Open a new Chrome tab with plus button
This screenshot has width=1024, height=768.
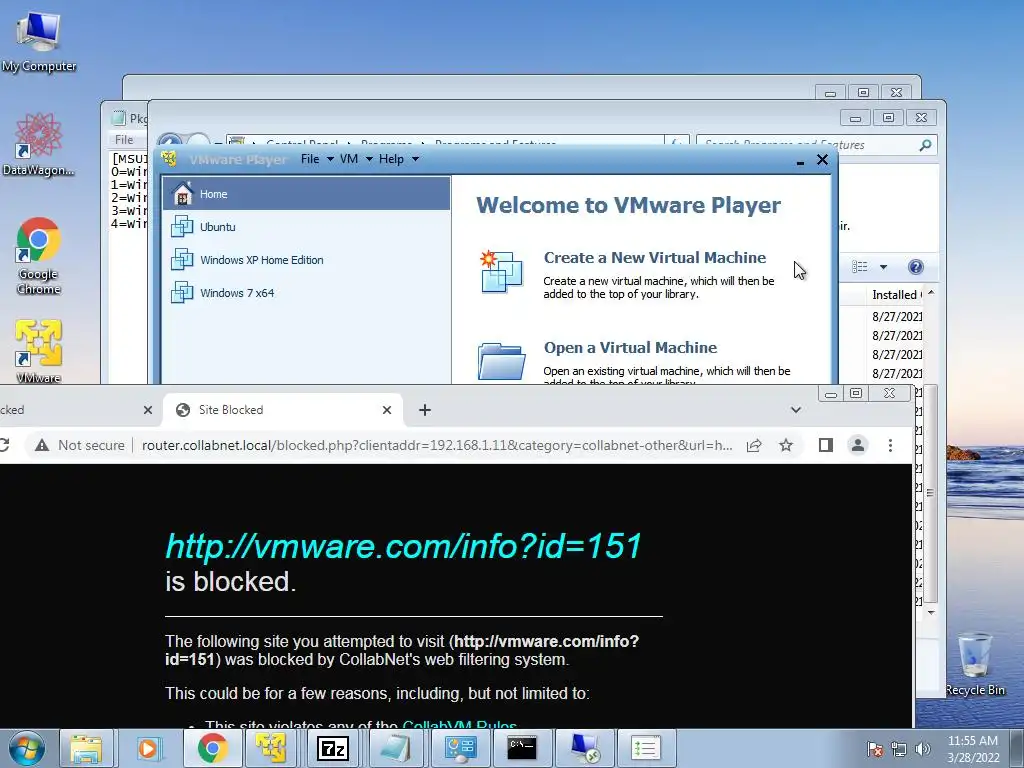tap(424, 409)
